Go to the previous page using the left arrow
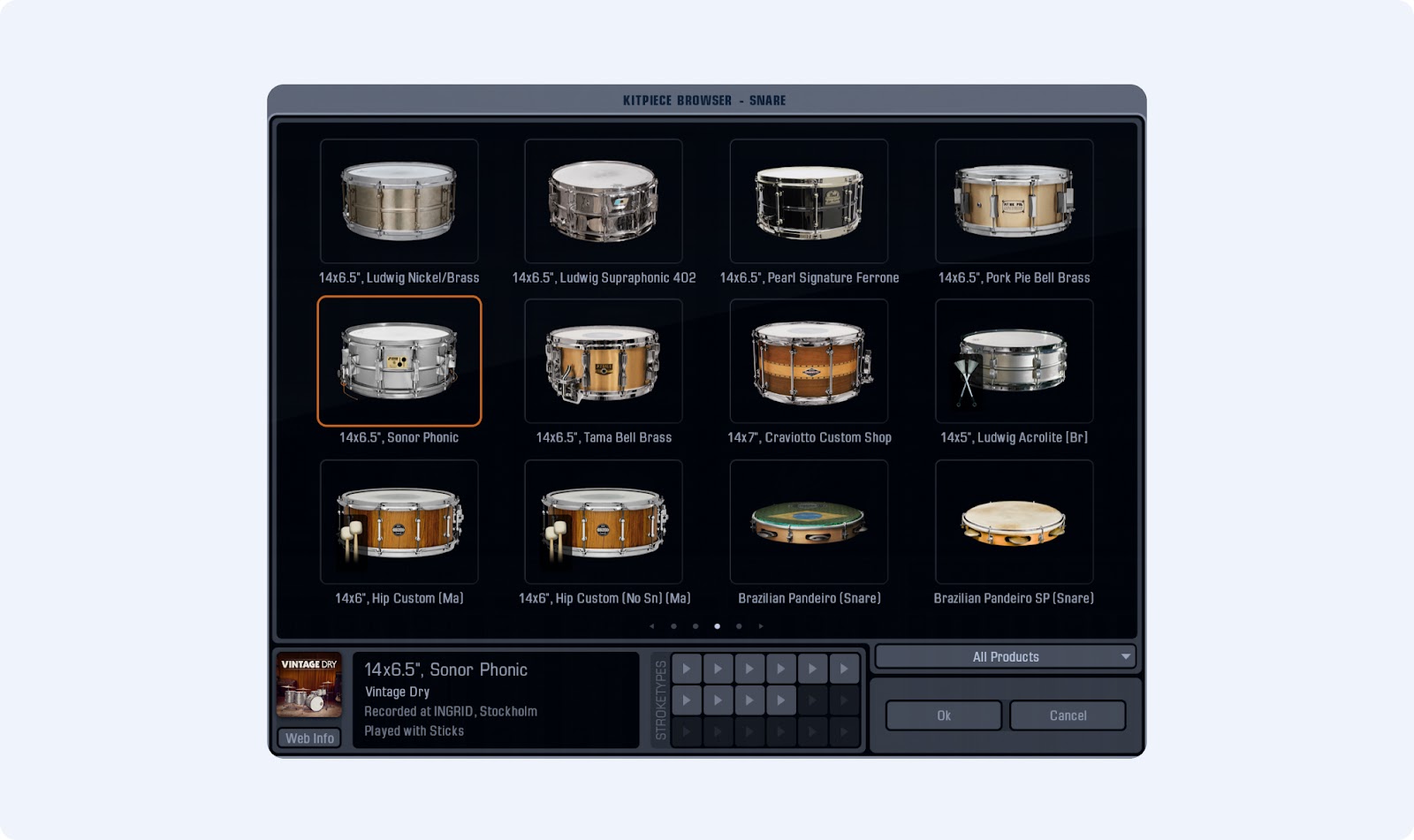The height and width of the screenshot is (840, 1414). point(651,626)
